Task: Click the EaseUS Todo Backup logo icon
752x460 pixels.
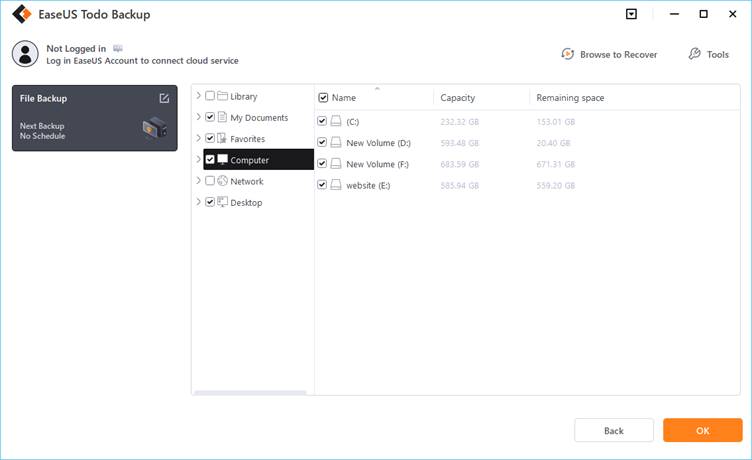Action: (22, 14)
